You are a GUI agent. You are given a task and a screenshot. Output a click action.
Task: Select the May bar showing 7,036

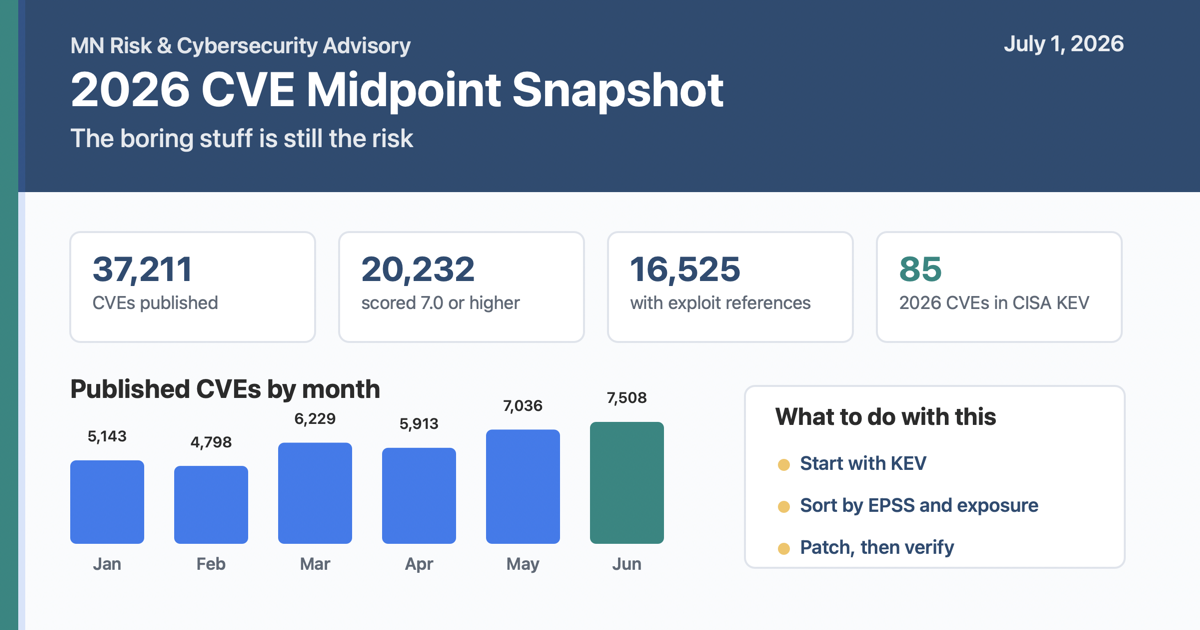(523, 487)
